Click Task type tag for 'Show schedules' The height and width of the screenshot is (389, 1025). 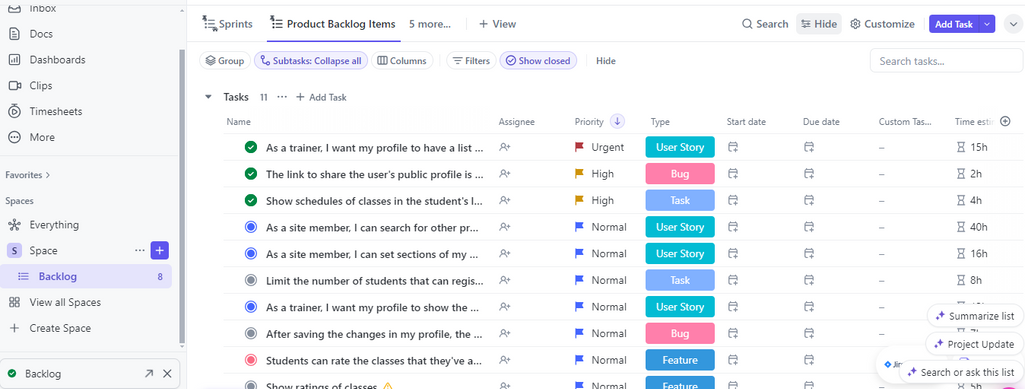(680, 201)
